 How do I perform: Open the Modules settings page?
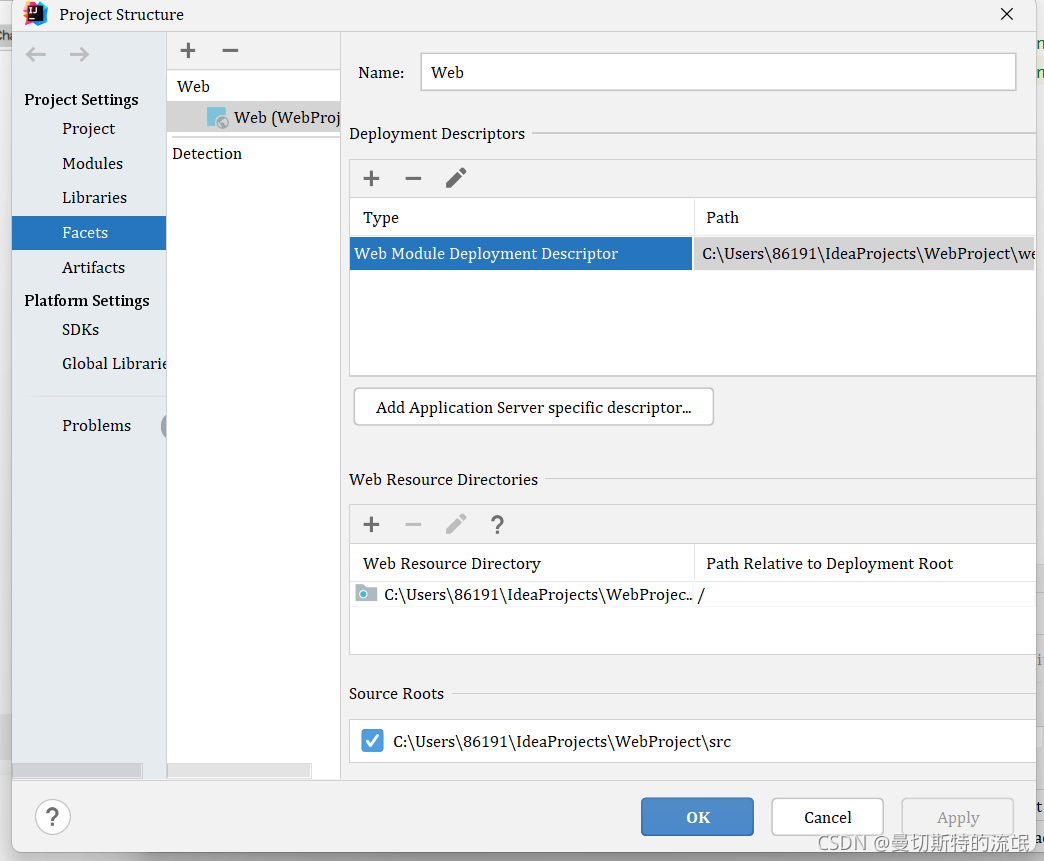tap(93, 164)
